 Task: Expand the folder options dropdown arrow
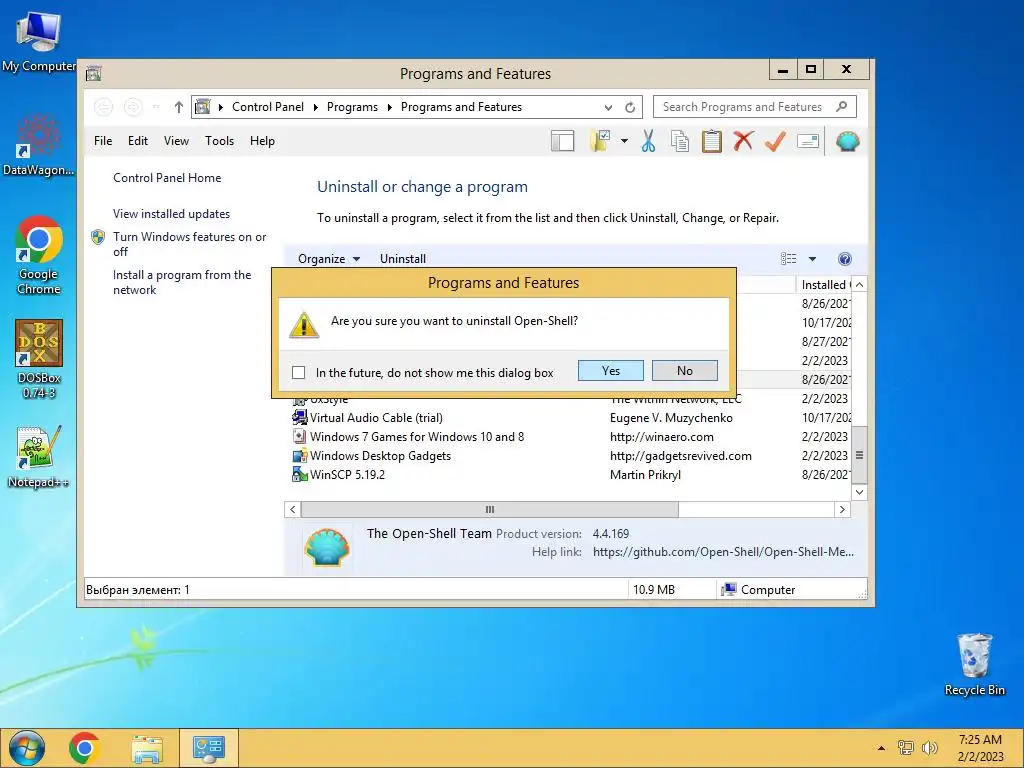click(624, 140)
